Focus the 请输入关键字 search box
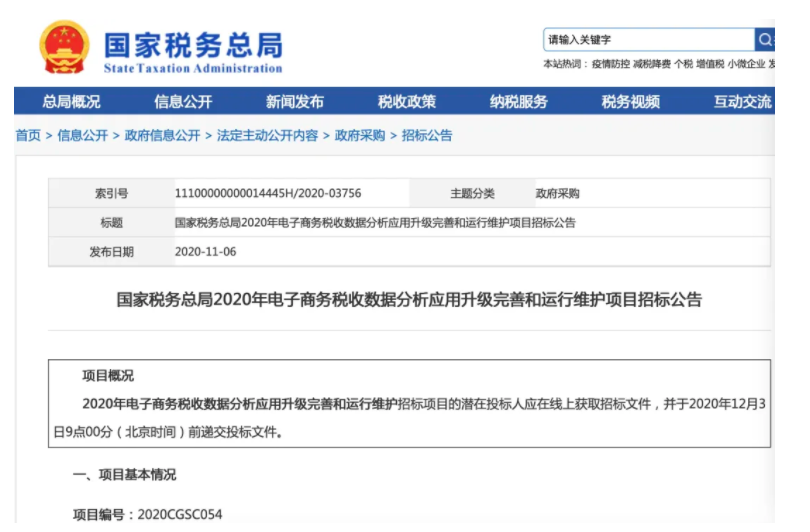This screenshot has height=532, width=810. coord(648,40)
